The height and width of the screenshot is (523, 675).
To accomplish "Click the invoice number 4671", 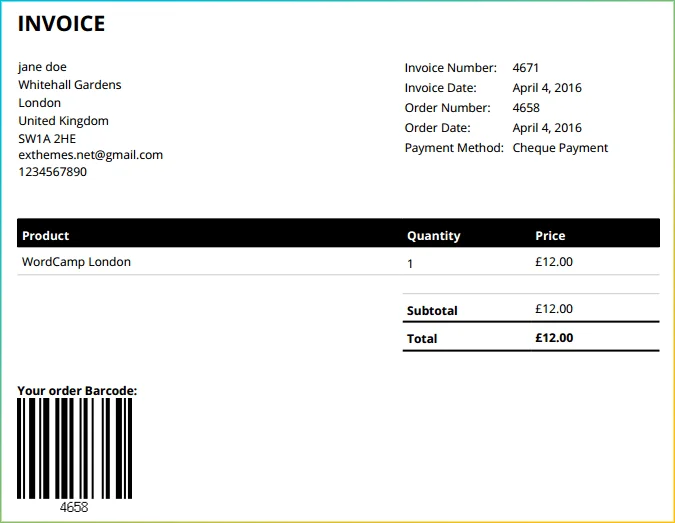I will pos(525,68).
